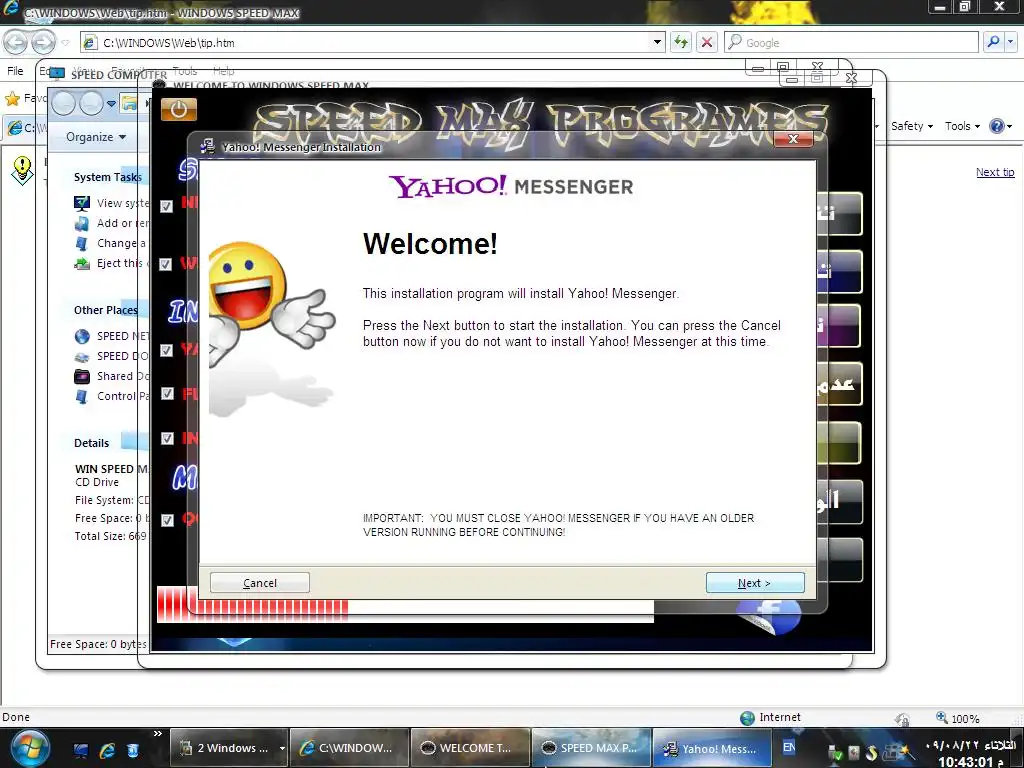Click the Control Panel icon in Other Places
The image size is (1024, 768).
pyautogui.click(x=82, y=396)
